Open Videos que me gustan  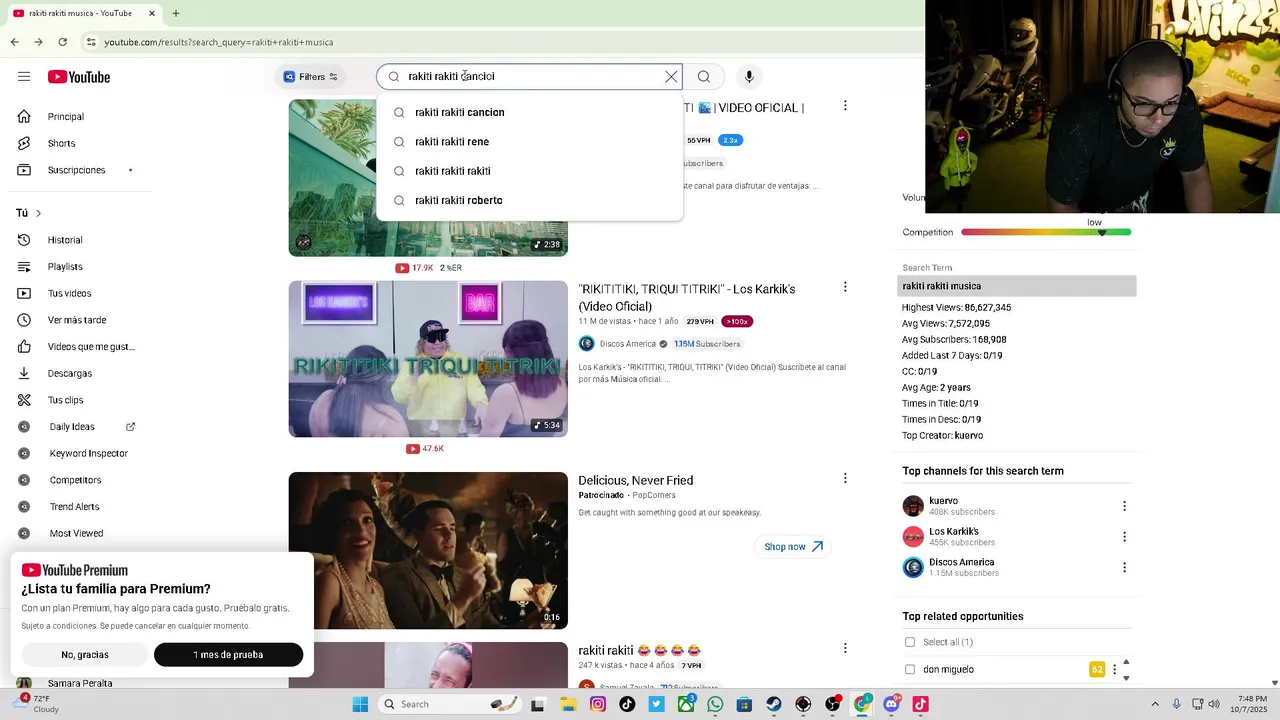[x=90, y=347]
